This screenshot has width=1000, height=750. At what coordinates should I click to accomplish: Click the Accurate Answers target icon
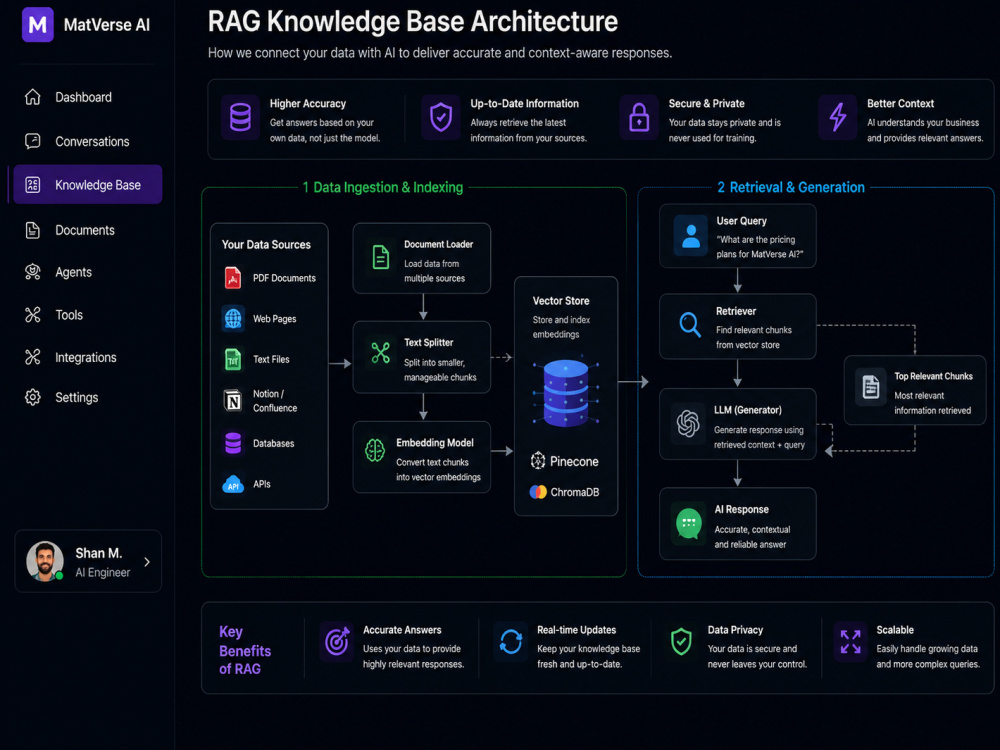337,641
